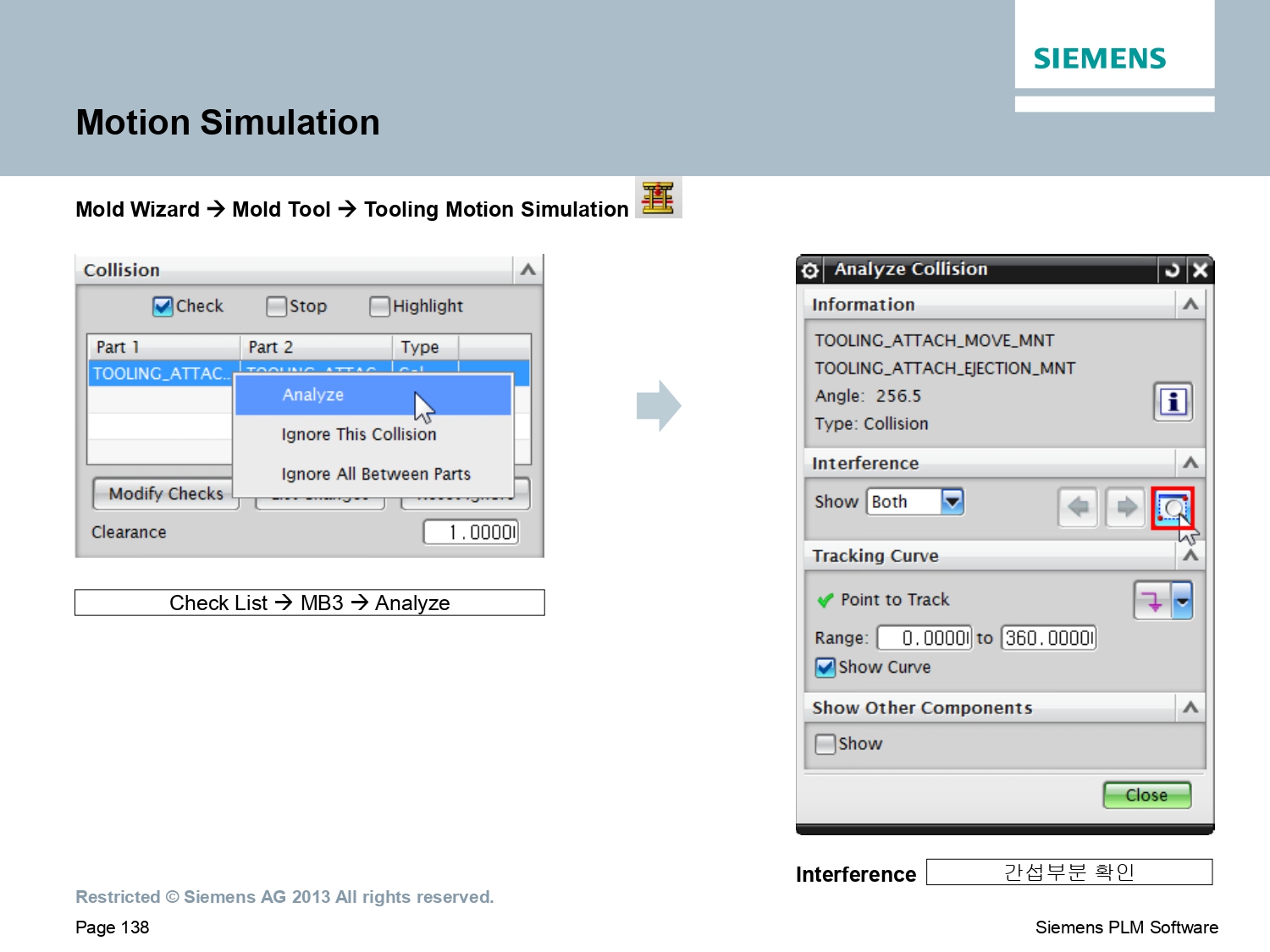Screen dimensions: 1270x952
Task: Click the Part 1 column header
Action: (x=164, y=347)
